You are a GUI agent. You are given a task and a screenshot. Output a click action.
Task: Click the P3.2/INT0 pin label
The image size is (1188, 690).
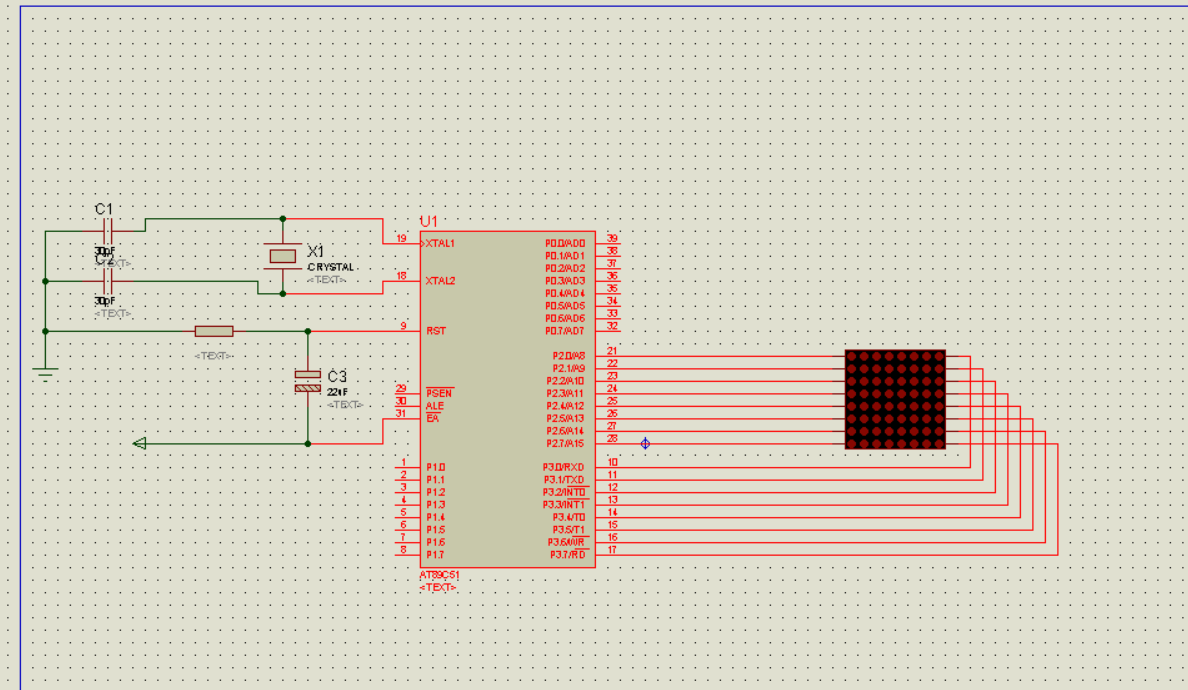coord(564,492)
